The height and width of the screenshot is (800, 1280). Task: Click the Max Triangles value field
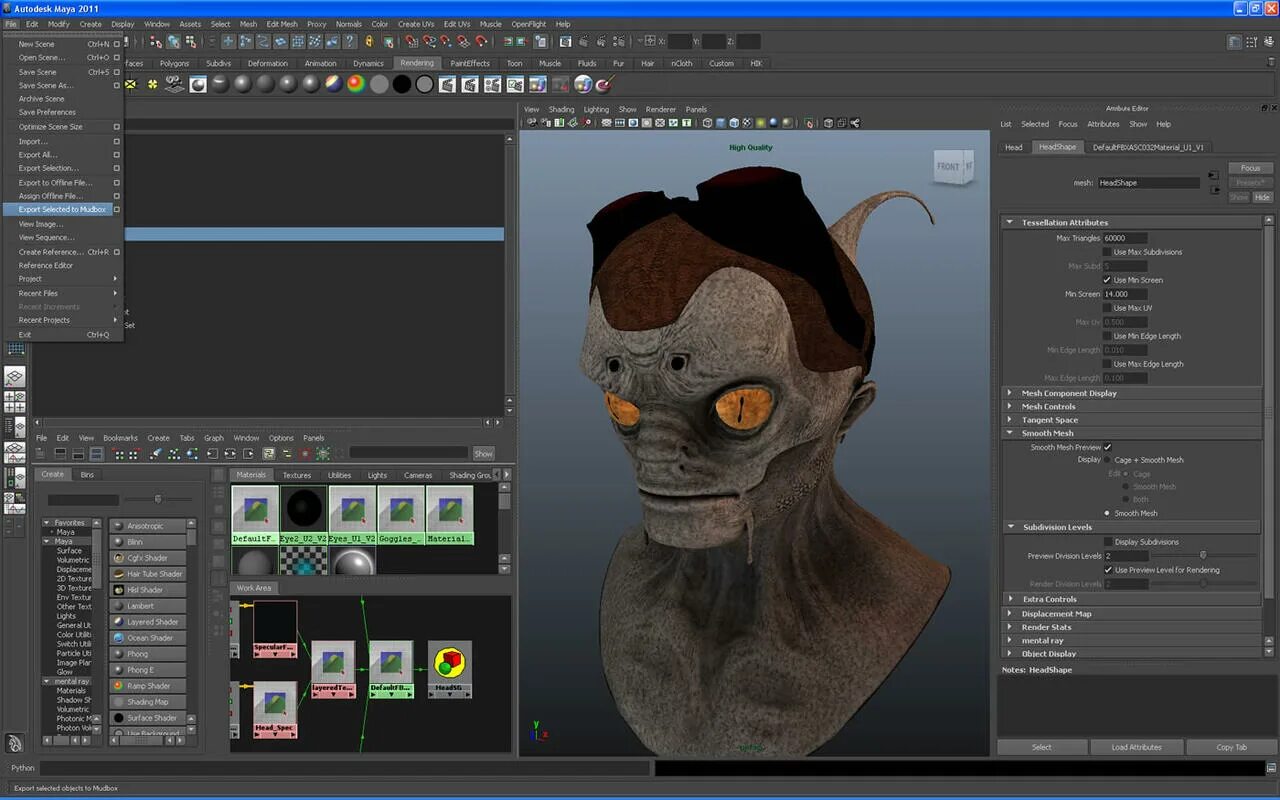tap(1125, 238)
